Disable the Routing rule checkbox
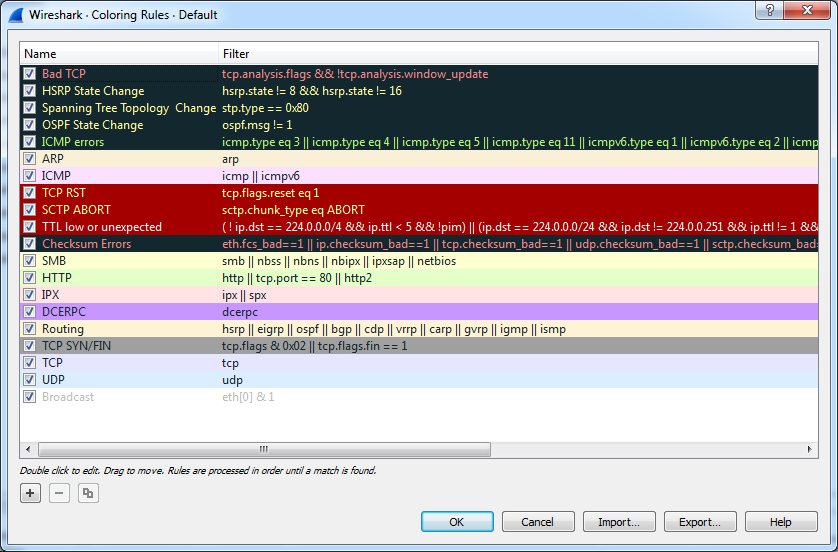Image resolution: width=838 pixels, height=552 pixels. tap(30, 329)
